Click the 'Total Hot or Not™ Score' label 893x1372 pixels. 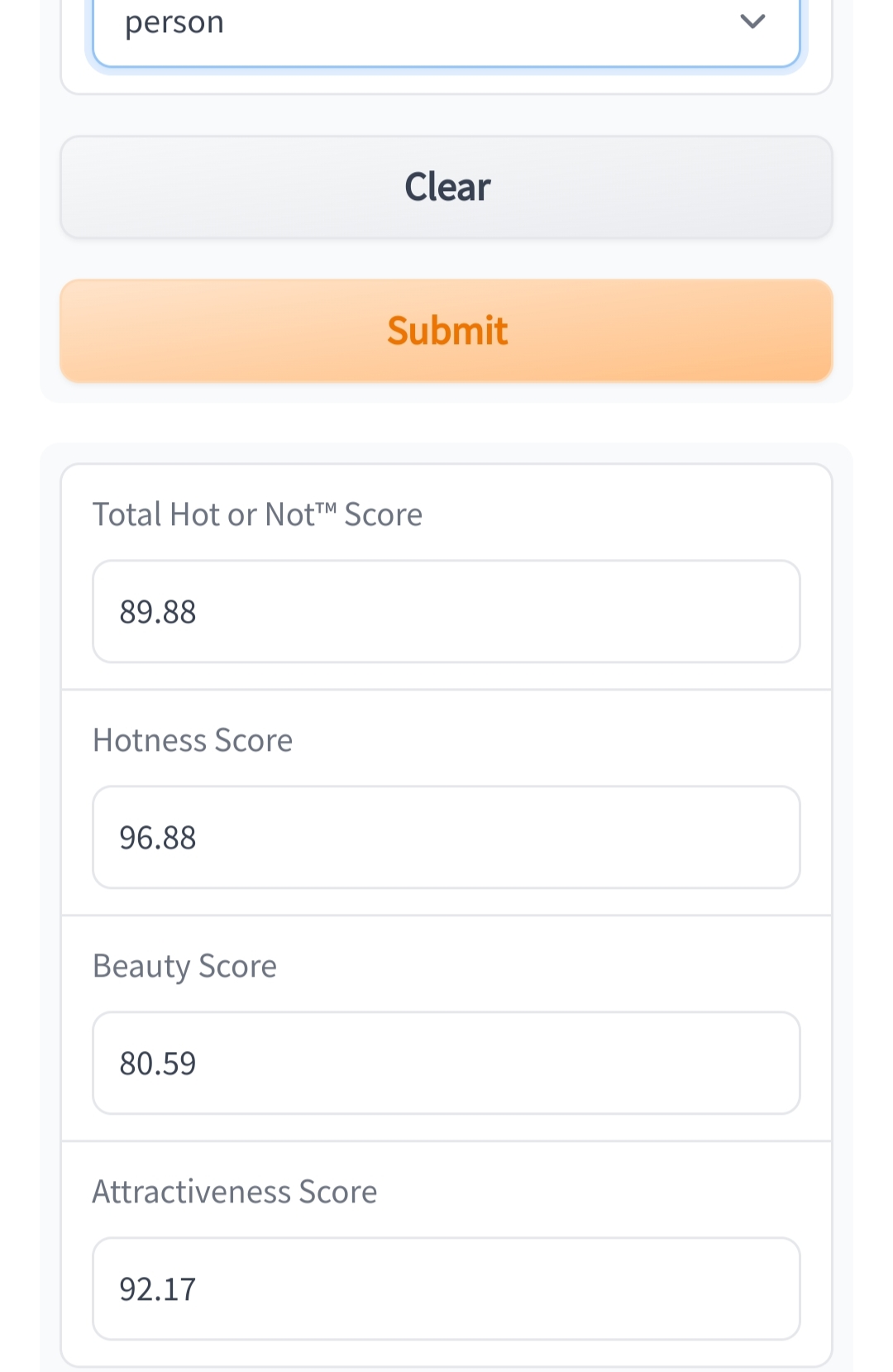[x=257, y=514]
